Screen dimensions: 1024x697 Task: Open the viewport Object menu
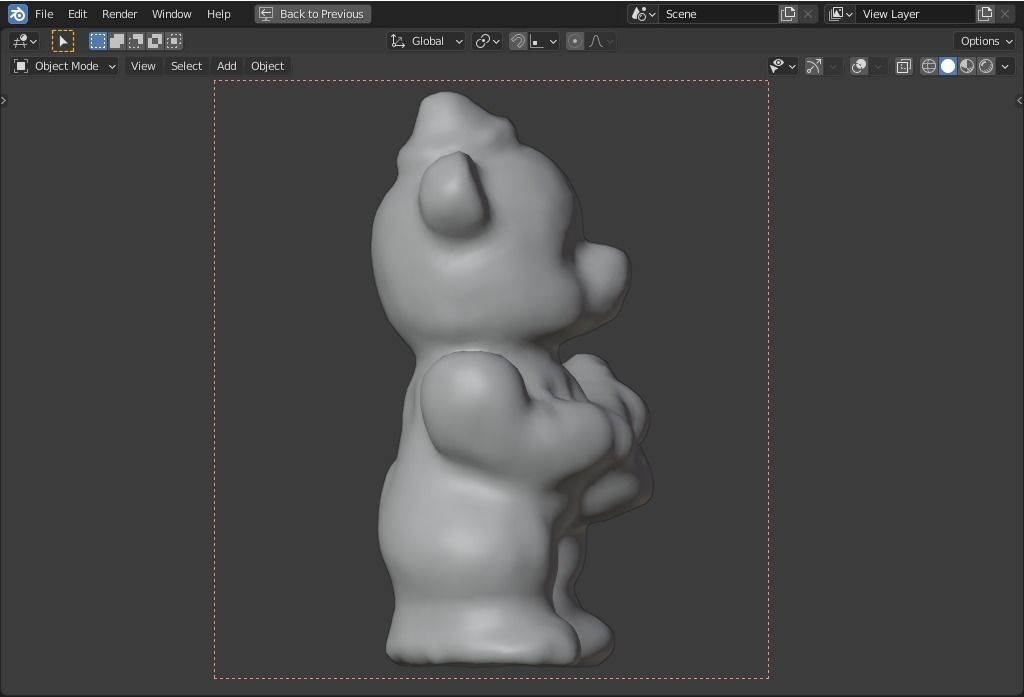pos(267,66)
